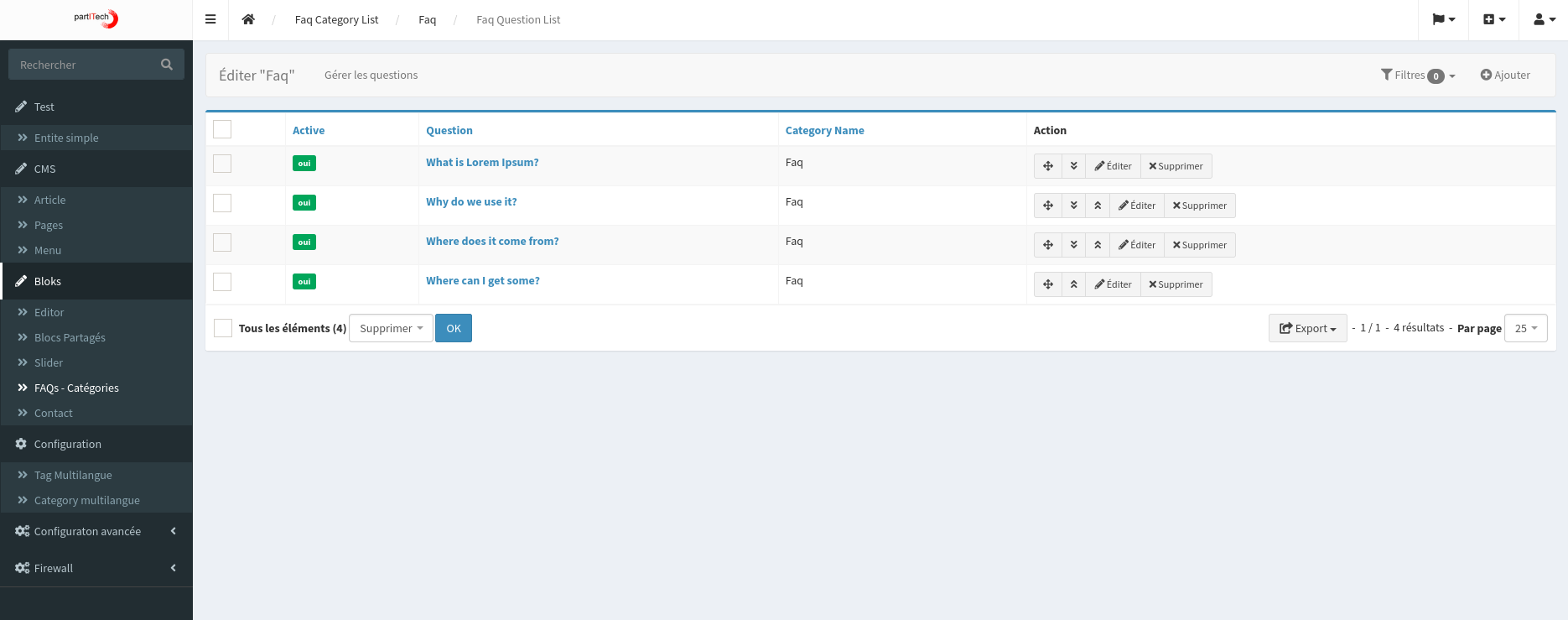Open the Slider sidebar item
Viewport: 1568px width, 620px height.
pyautogui.click(x=96, y=362)
